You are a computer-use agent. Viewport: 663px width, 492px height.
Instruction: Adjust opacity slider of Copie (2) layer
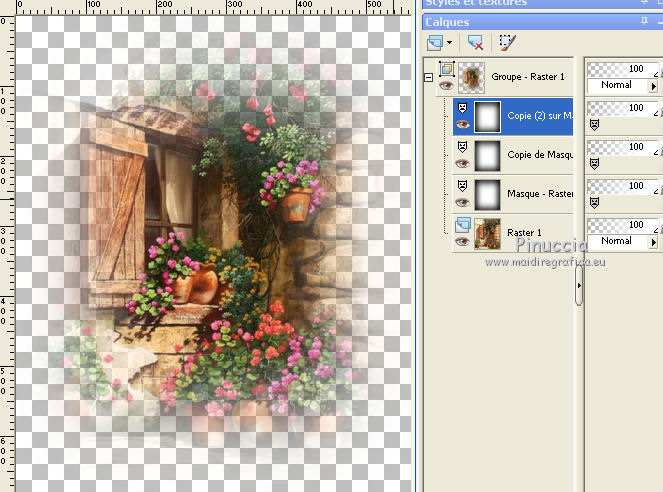[x=622, y=108]
